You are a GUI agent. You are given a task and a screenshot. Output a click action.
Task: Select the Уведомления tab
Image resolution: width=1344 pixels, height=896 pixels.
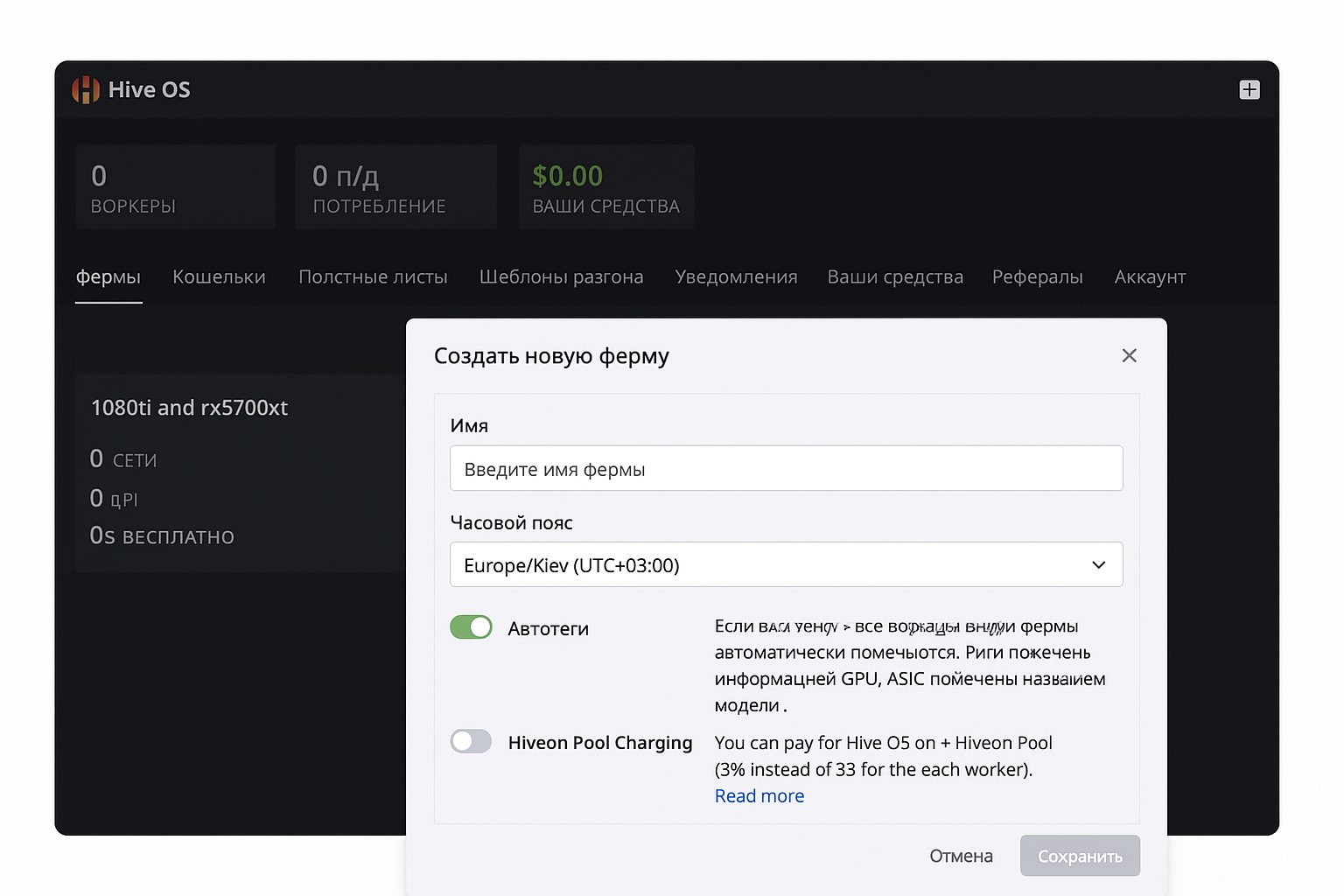pos(736,276)
